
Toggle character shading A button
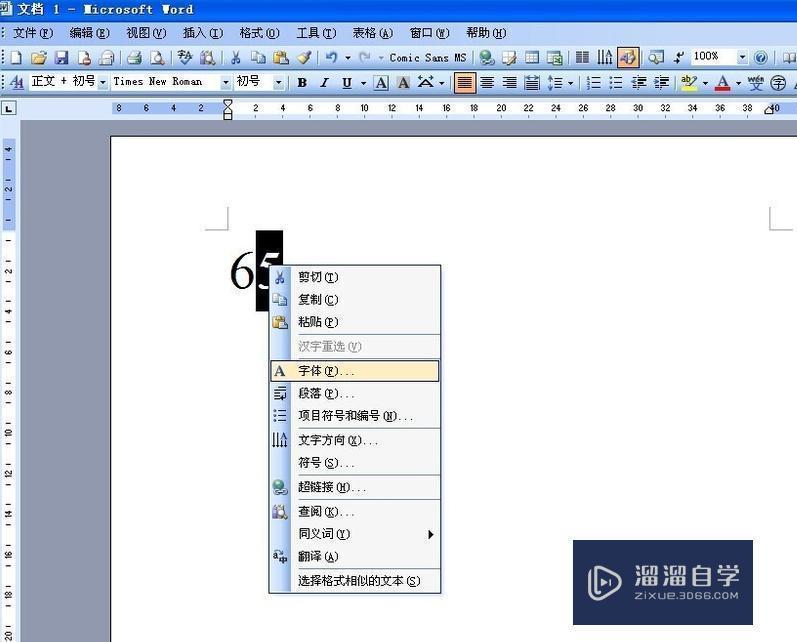point(404,82)
